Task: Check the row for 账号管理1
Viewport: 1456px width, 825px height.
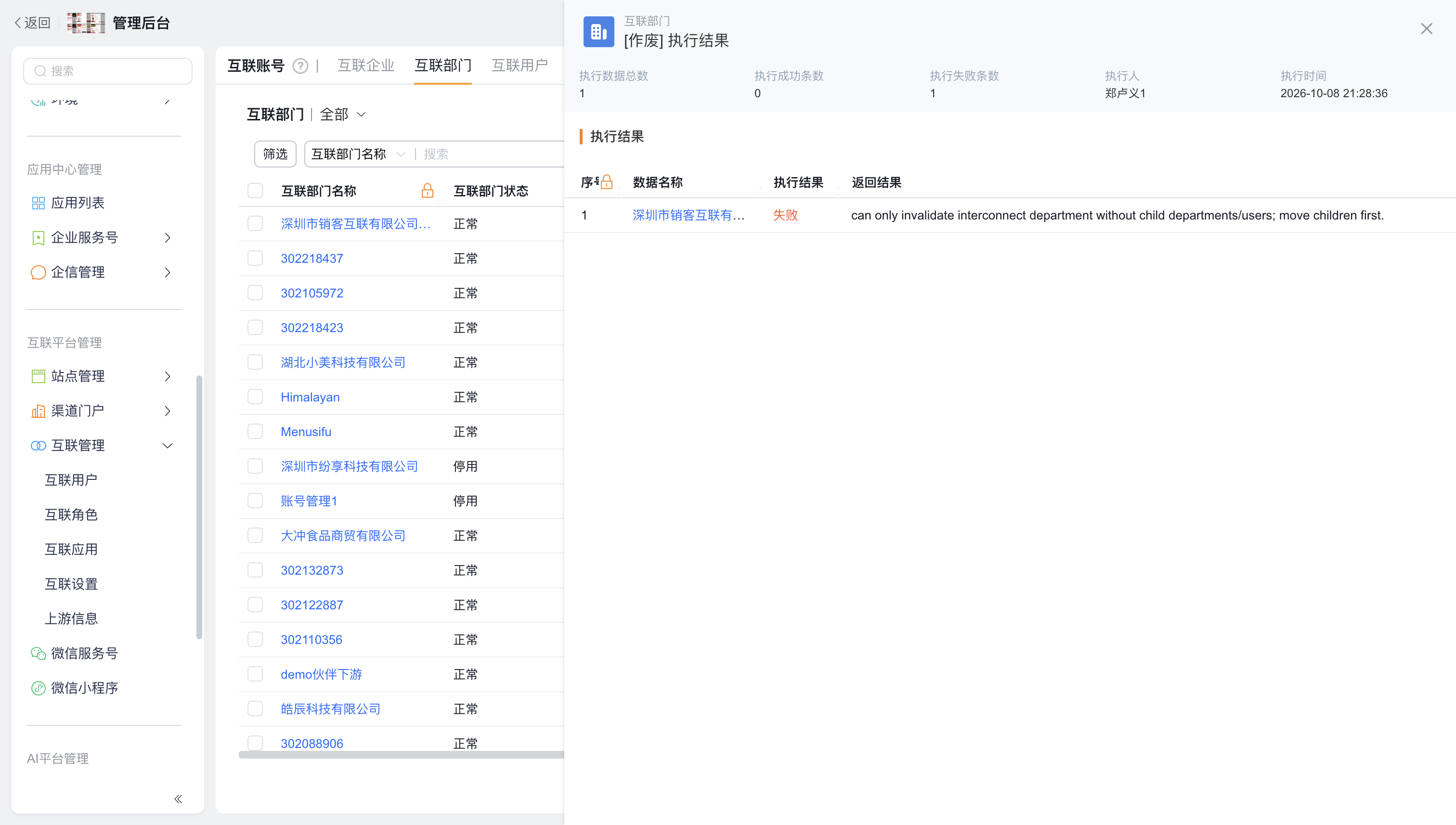Action: point(255,500)
